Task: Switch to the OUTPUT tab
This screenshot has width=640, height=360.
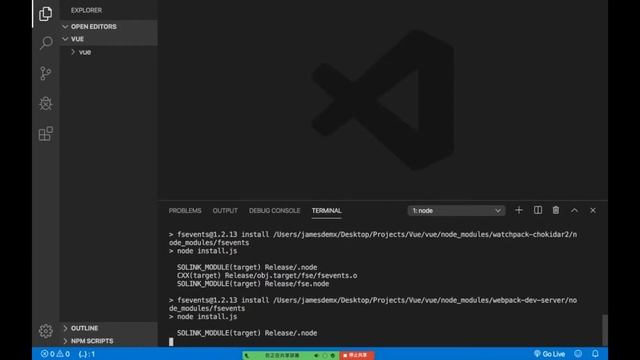Action: tap(225, 211)
